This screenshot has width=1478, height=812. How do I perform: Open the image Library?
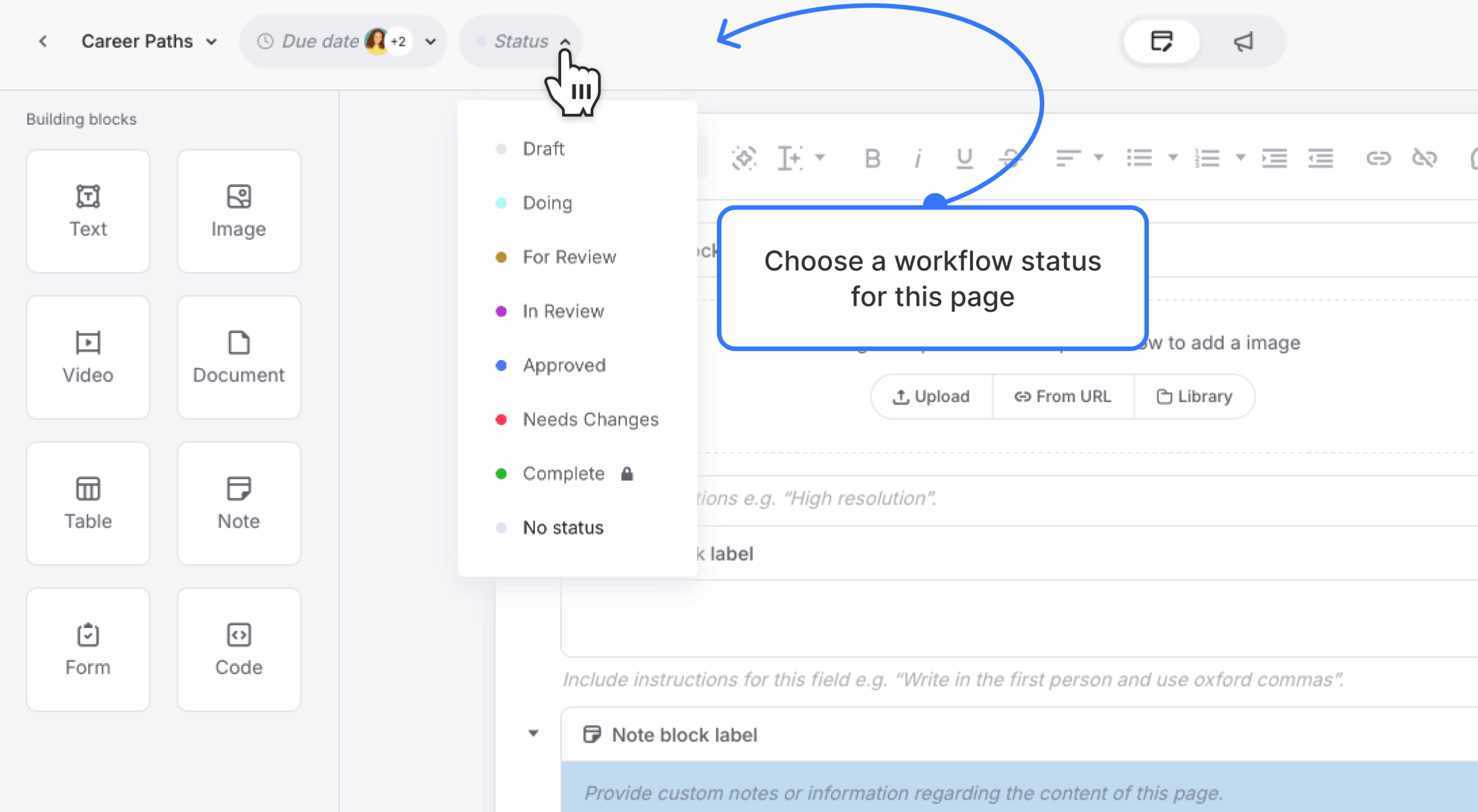point(1195,396)
